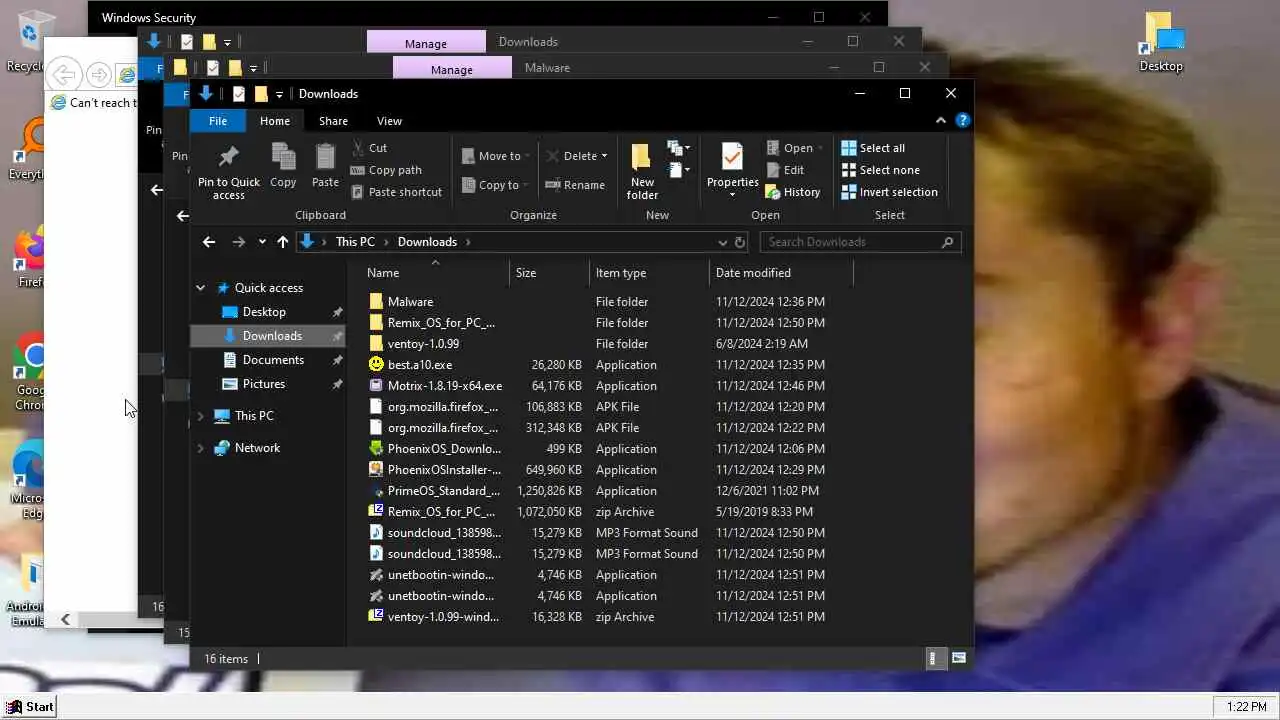Select the ventoy-1.0.99 folder
Image resolution: width=1280 pixels, height=720 pixels.
pyautogui.click(x=423, y=344)
